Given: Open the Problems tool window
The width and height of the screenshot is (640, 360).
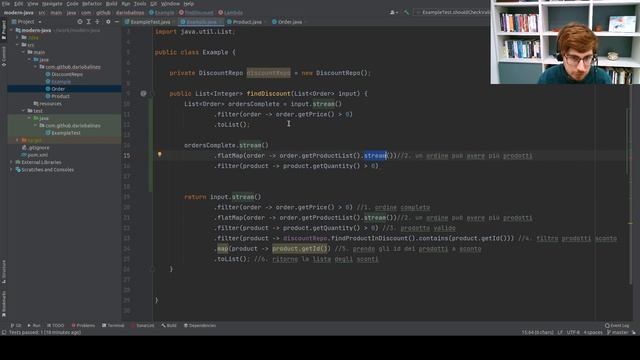Looking at the screenshot, I should pos(83,325).
